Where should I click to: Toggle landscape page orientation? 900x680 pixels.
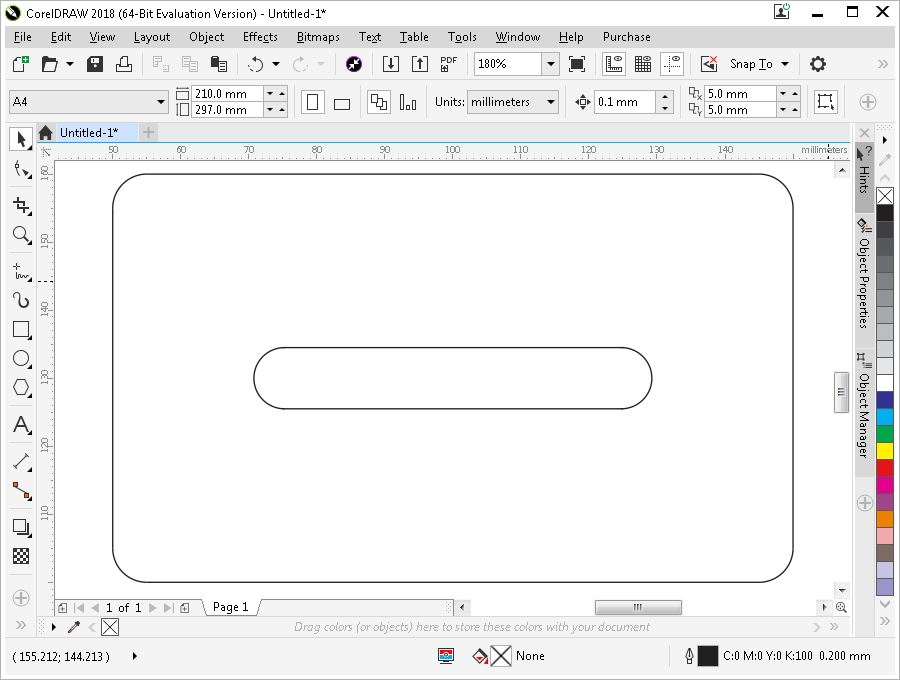point(341,103)
